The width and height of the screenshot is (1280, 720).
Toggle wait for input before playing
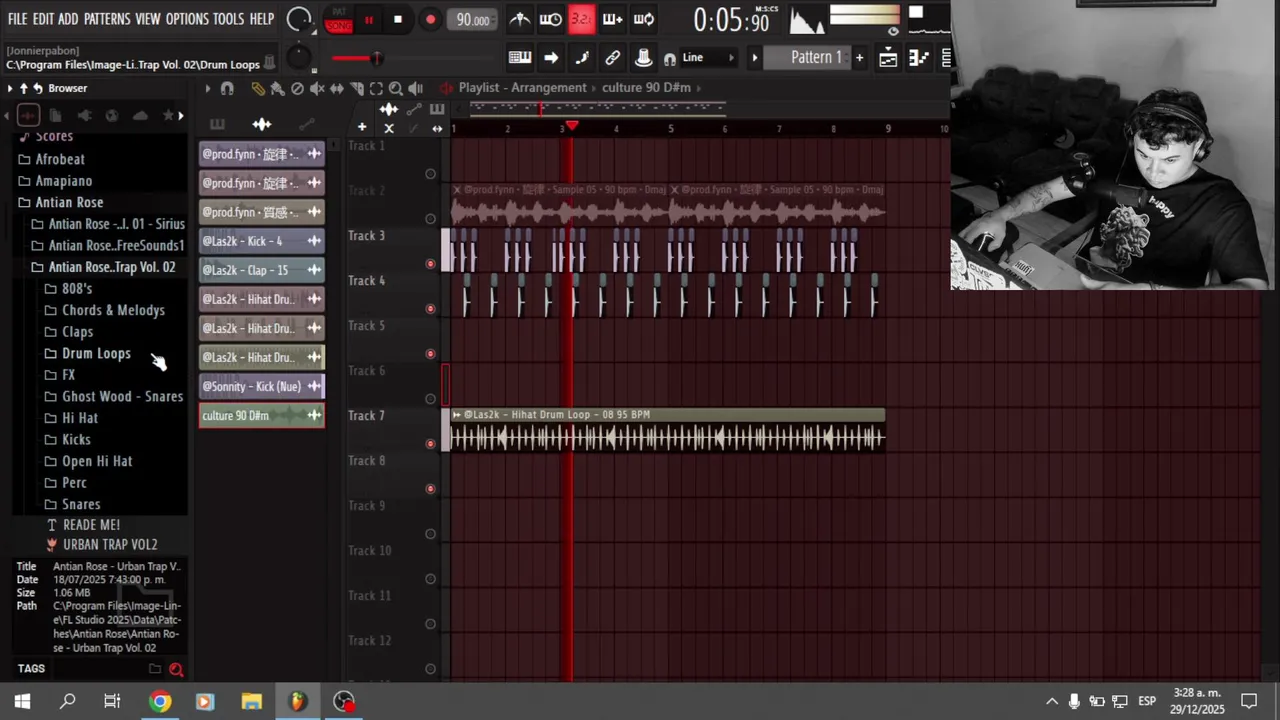click(x=550, y=19)
